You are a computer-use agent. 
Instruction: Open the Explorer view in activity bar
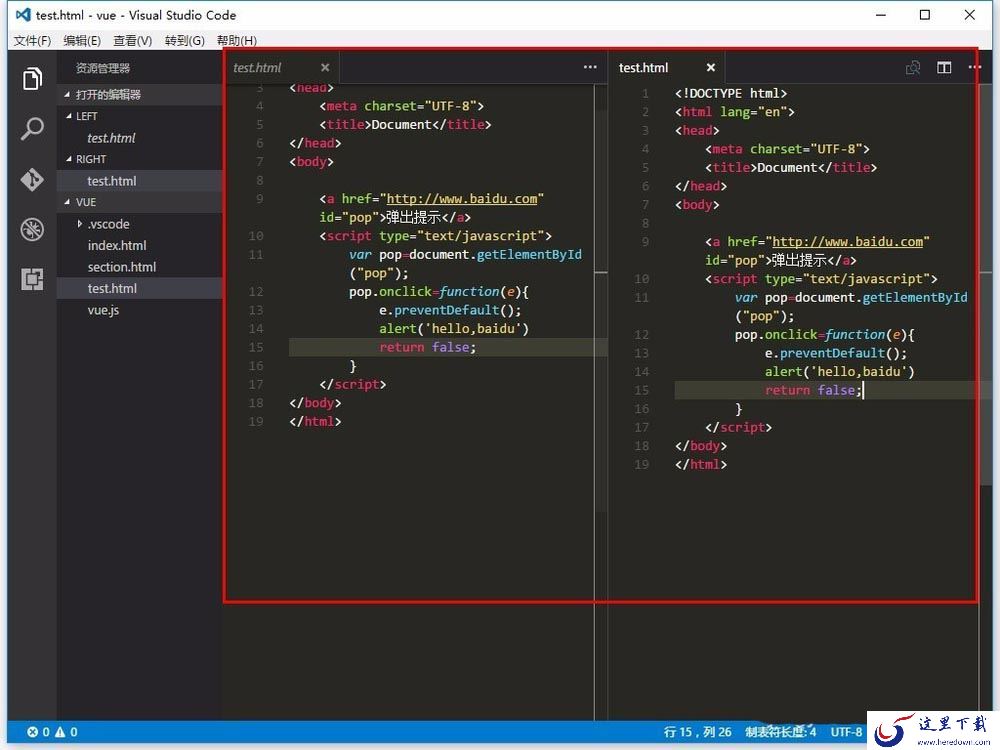pyautogui.click(x=32, y=79)
